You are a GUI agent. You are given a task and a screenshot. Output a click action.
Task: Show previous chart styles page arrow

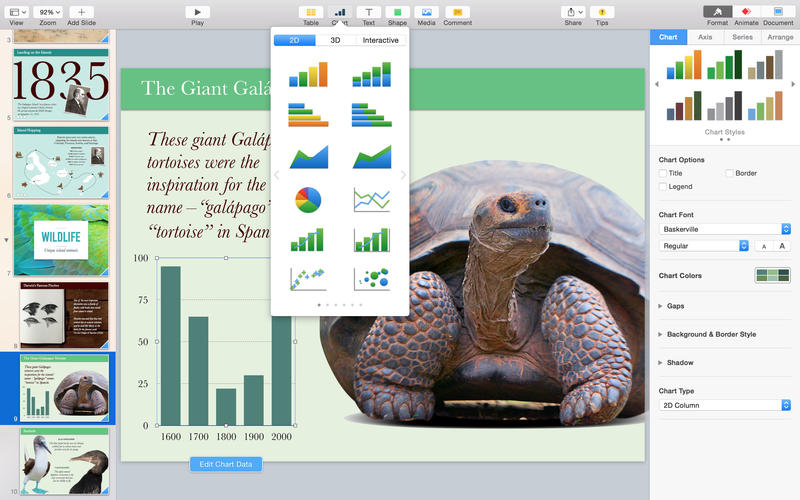point(657,84)
